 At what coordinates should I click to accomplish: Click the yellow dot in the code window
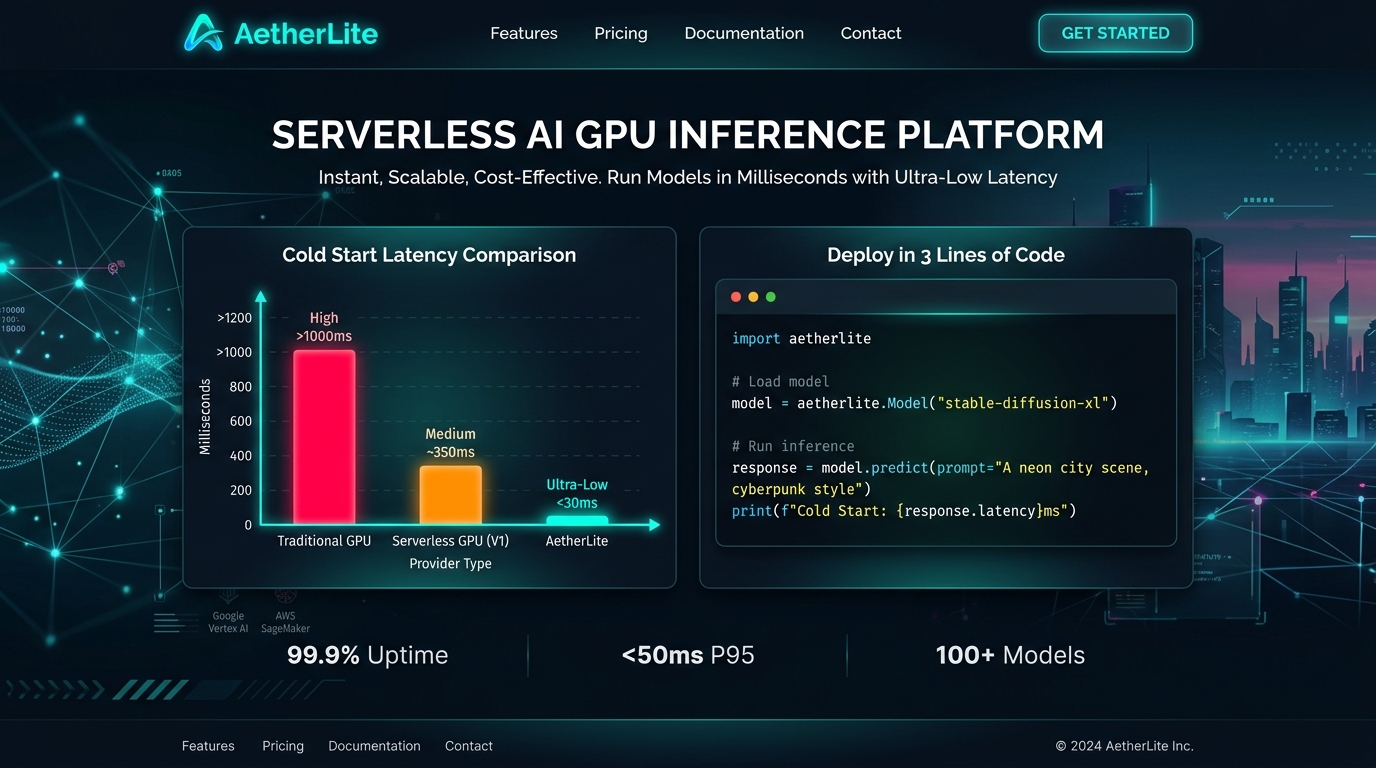753,297
